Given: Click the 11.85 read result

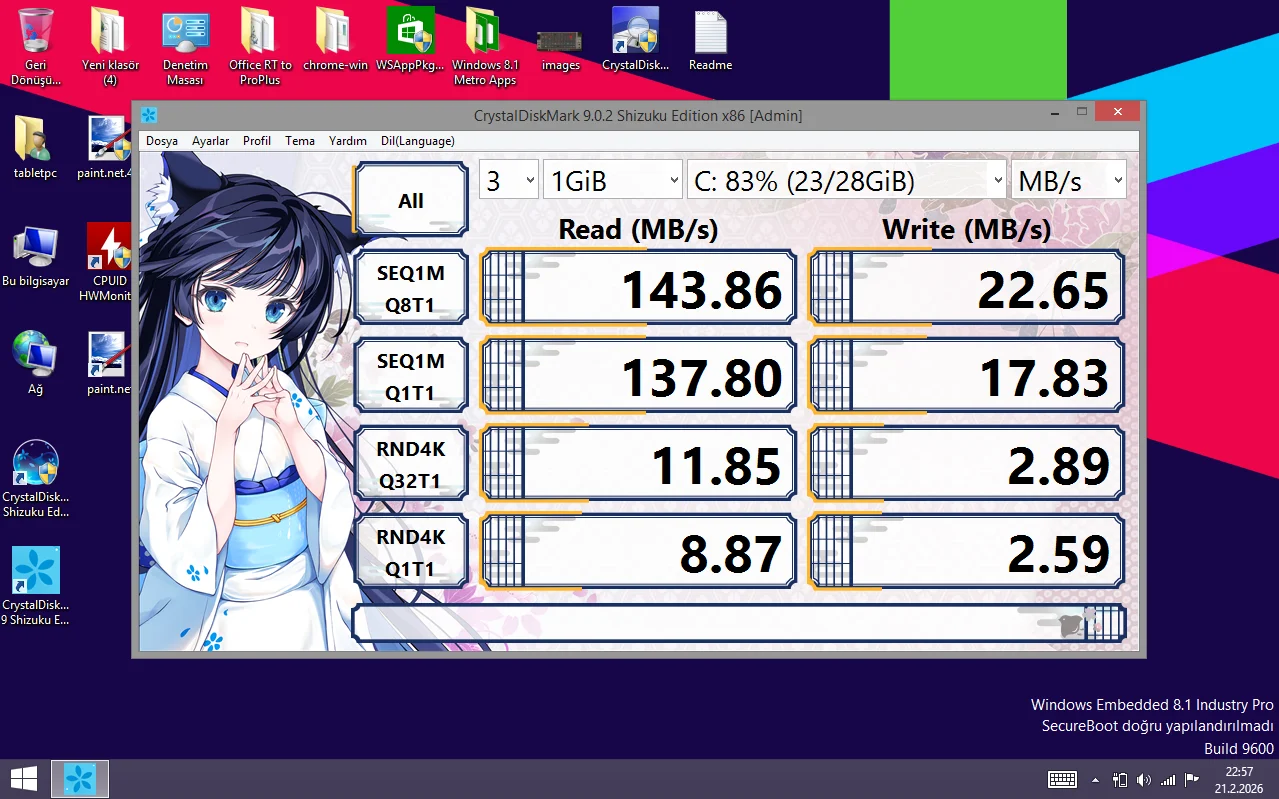Looking at the screenshot, I should pyautogui.click(x=639, y=464).
